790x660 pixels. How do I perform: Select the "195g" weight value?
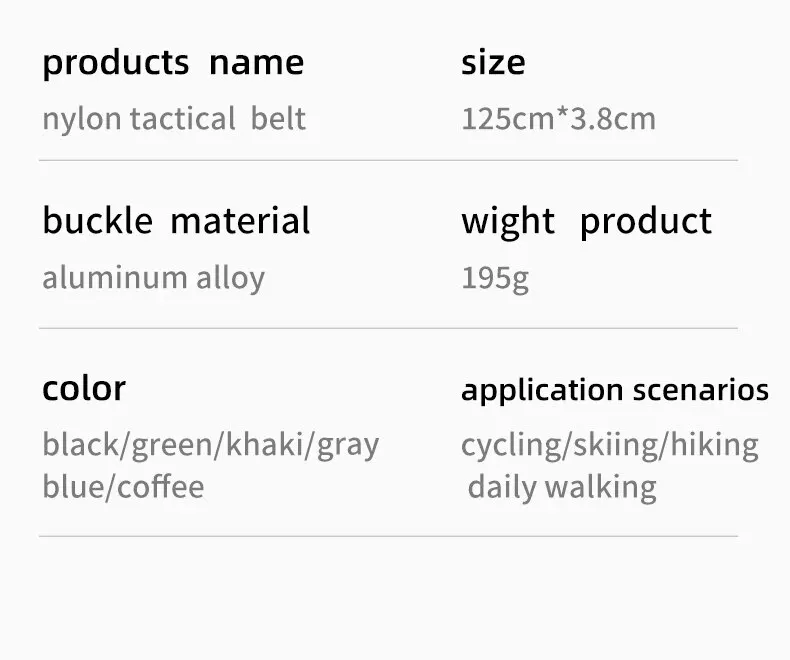pos(495,278)
